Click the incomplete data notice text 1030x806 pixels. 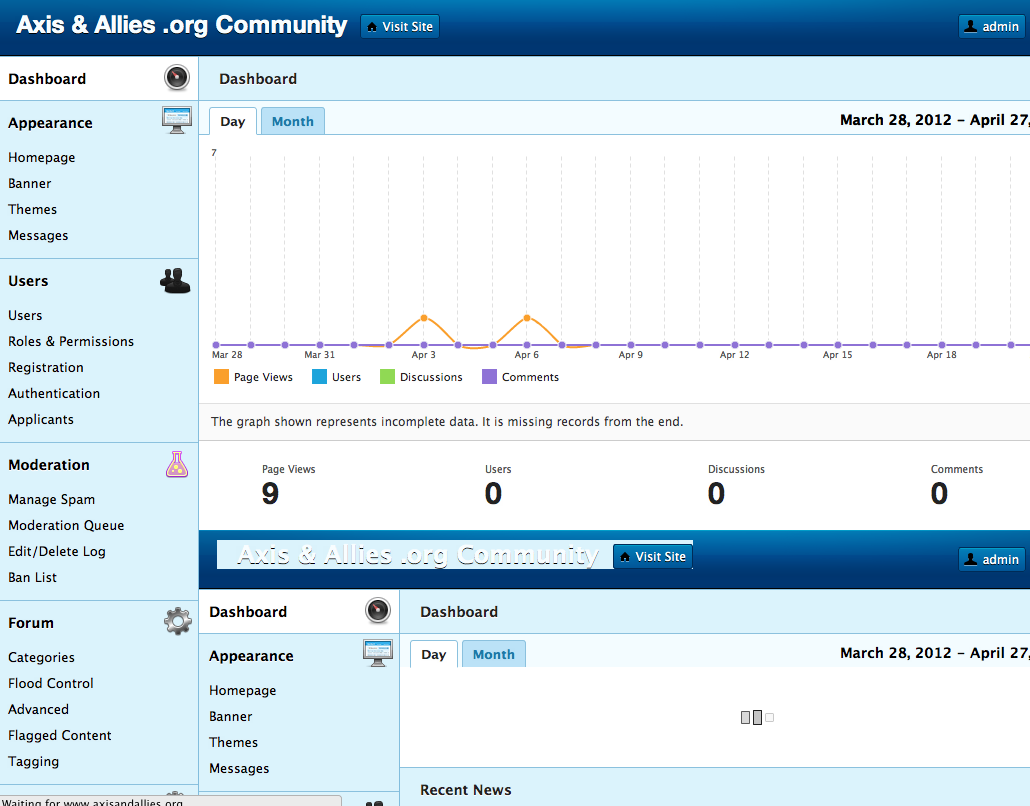pyautogui.click(x=447, y=422)
